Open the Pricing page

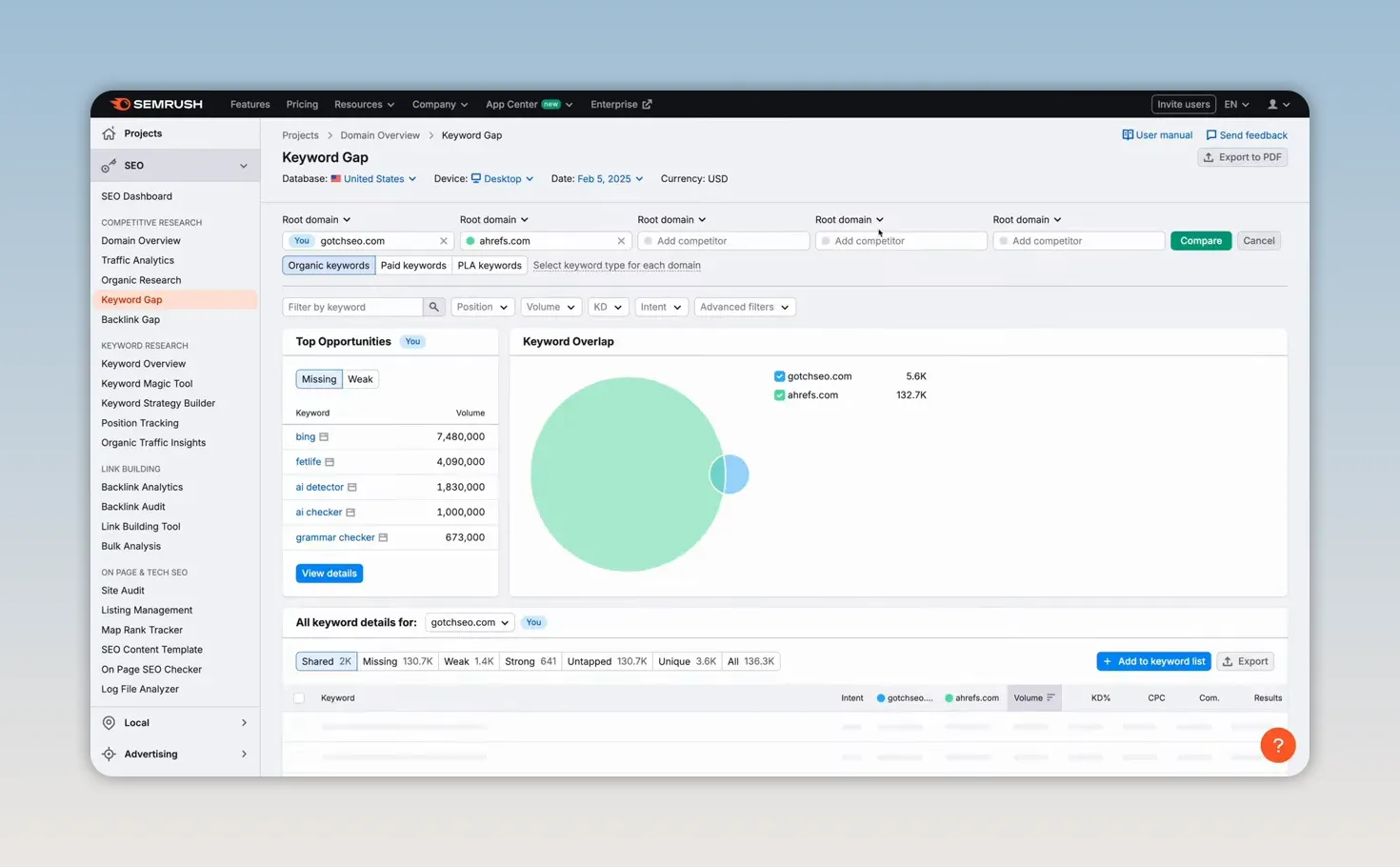tap(302, 105)
